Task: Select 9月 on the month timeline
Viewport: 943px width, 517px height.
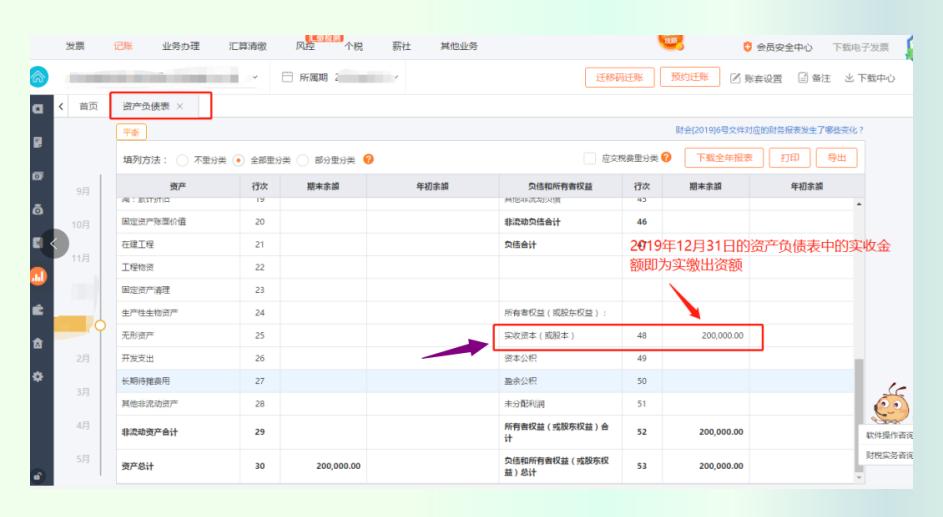Action: (x=82, y=191)
